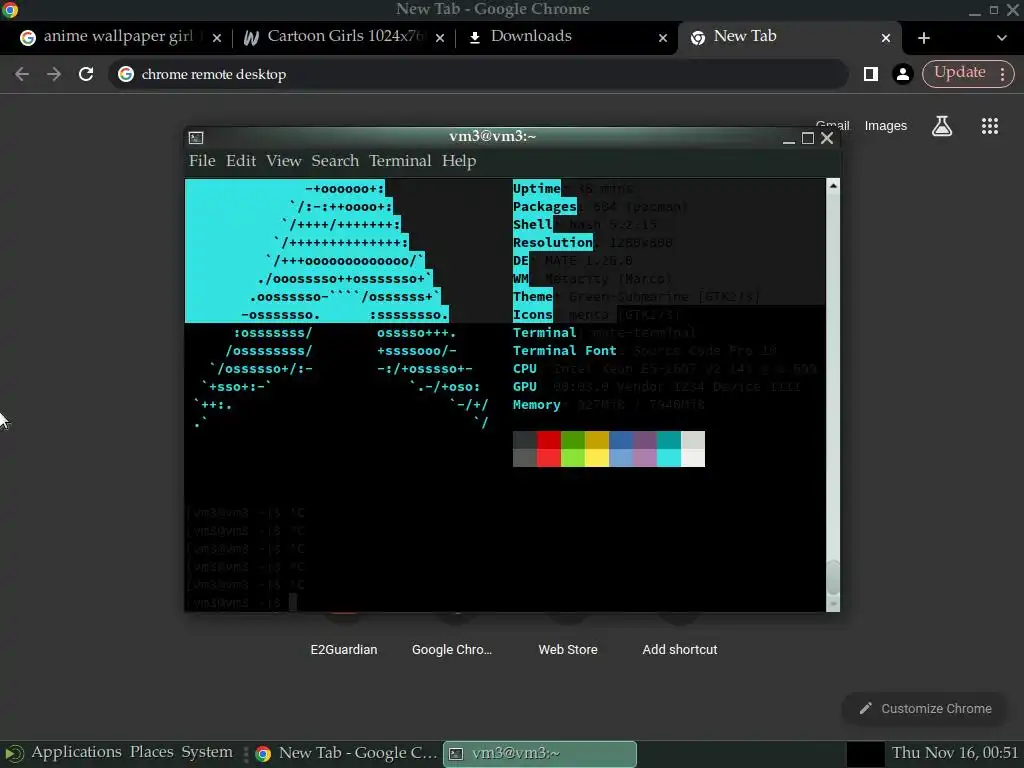Maximize the vm3@vm3 terminal window
The width and height of the screenshot is (1024, 768).
click(808, 138)
